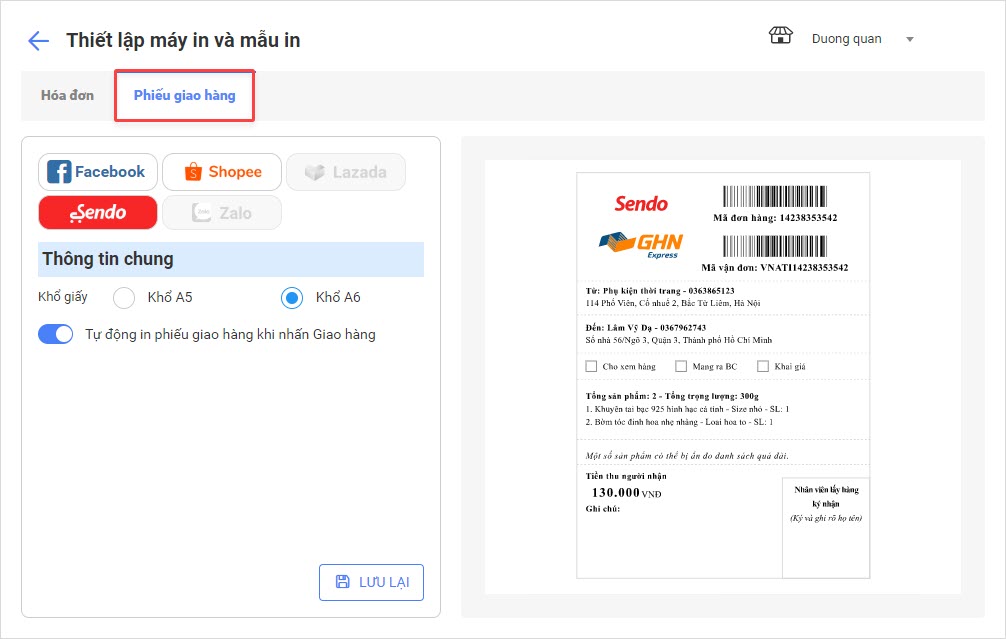Click the save disk icon
Viewport: 1006px width, 639px height.
pos(343,582)
